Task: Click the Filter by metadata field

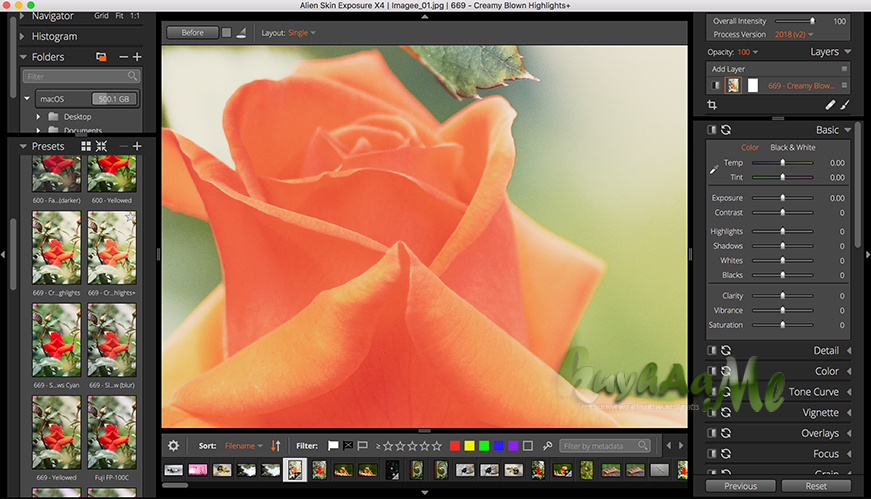Action: 605,446
